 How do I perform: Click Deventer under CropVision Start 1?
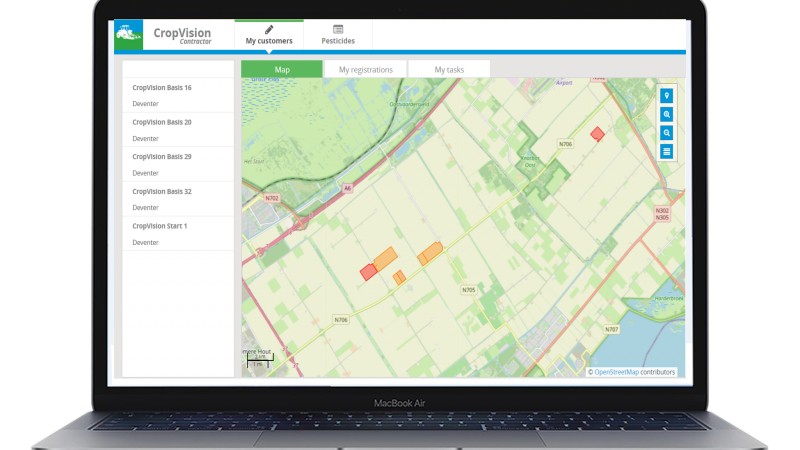145,242
